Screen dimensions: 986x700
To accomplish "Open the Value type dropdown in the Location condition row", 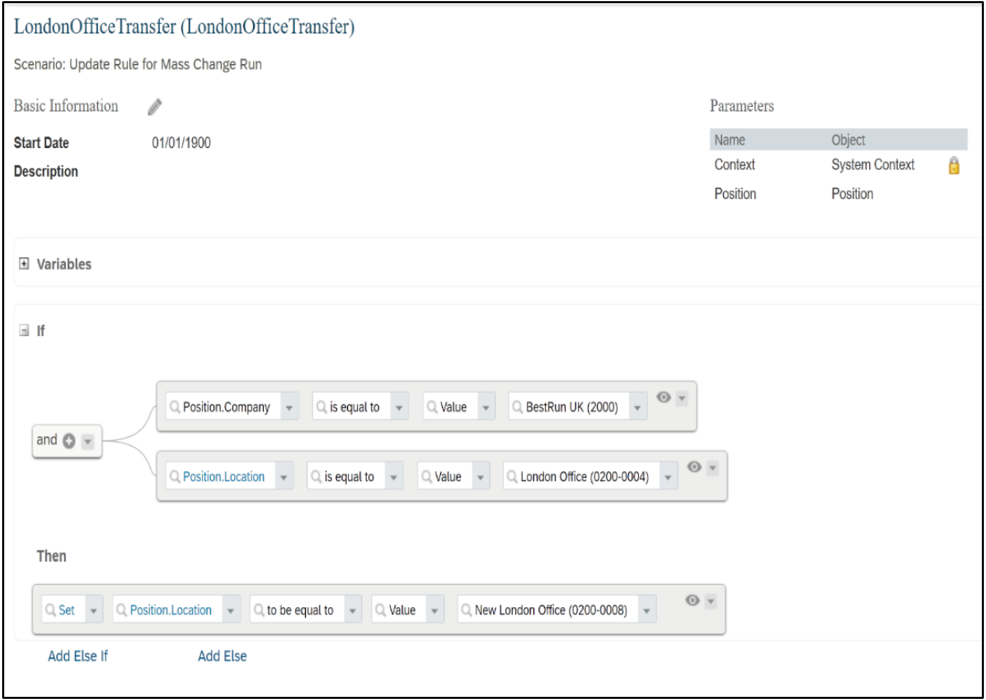I will click(x=481, y=477).
